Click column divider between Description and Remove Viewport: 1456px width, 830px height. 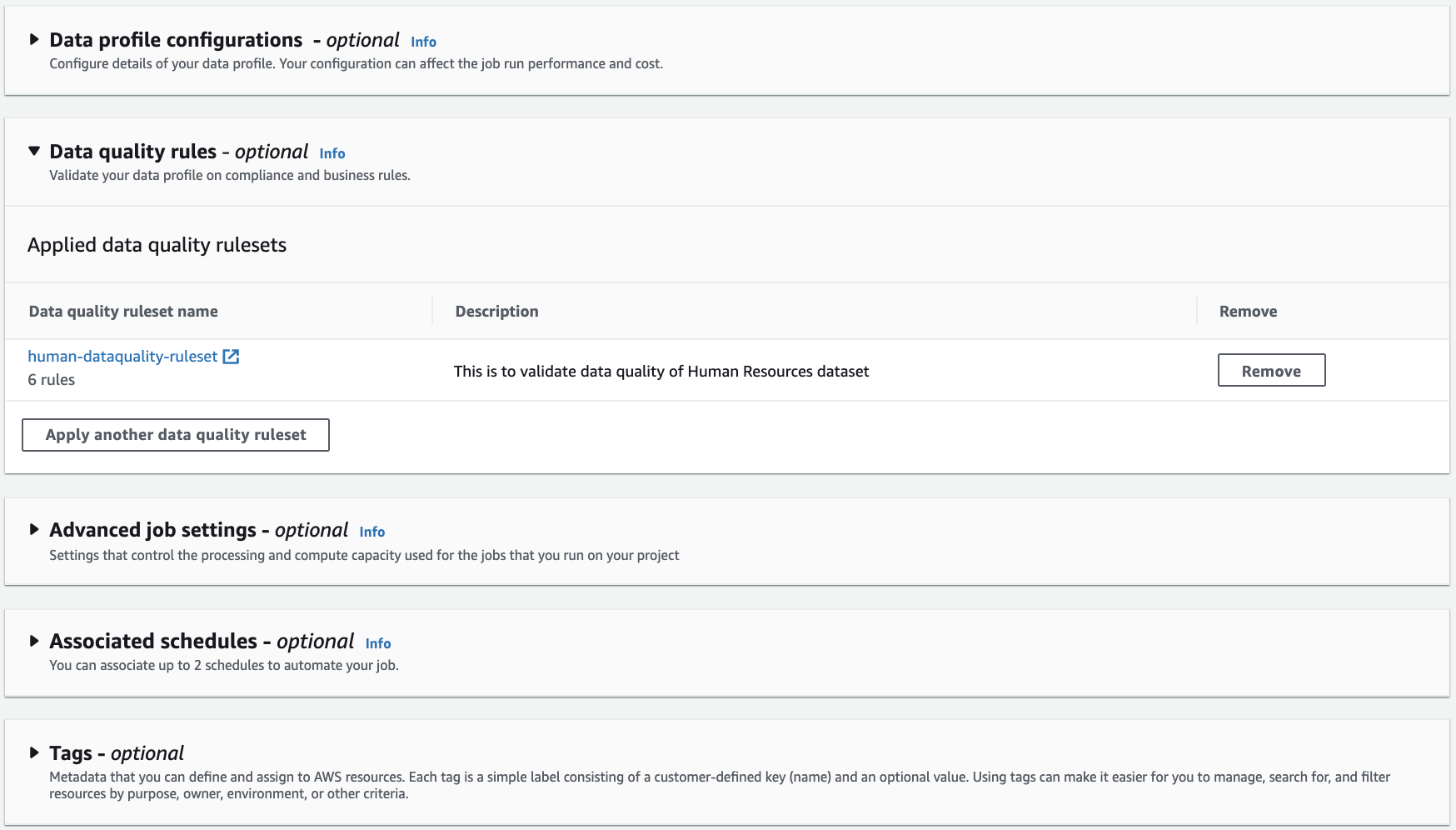(1197, 312)
